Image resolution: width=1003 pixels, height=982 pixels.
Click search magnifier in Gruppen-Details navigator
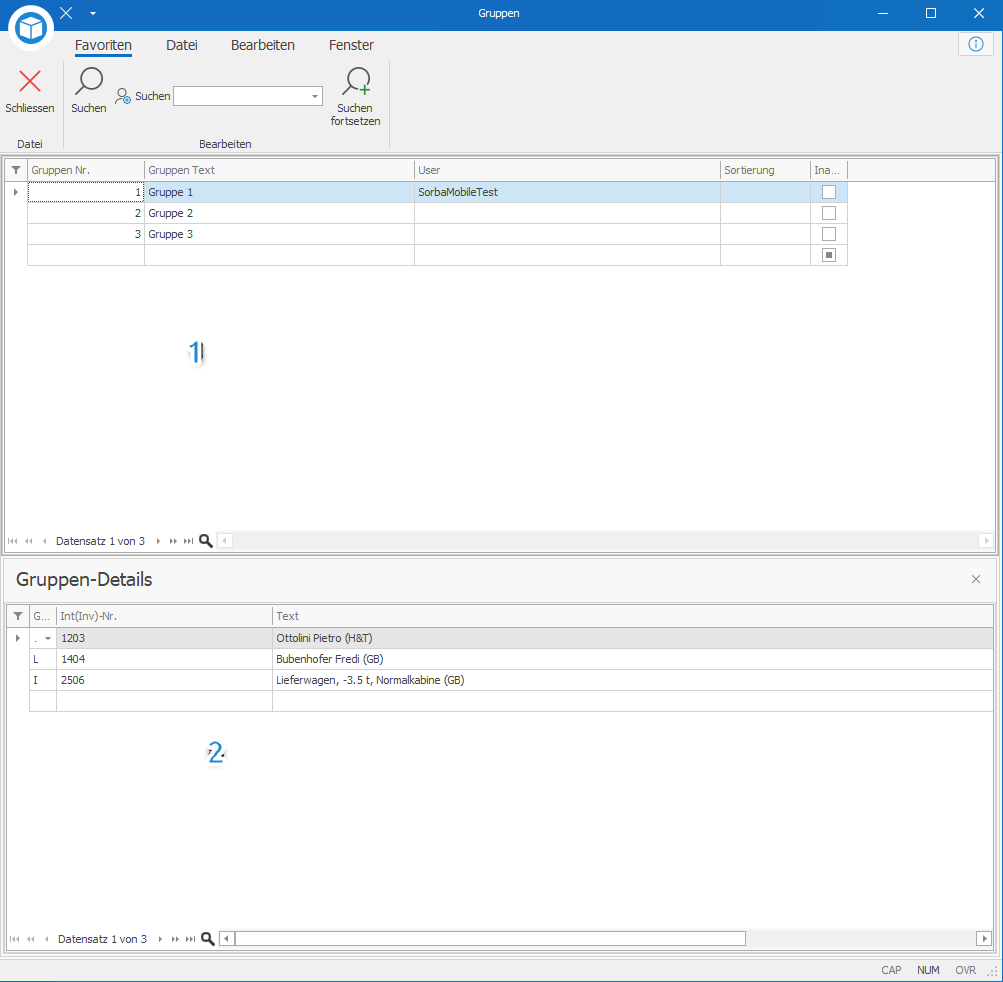(x=207, y=939)
